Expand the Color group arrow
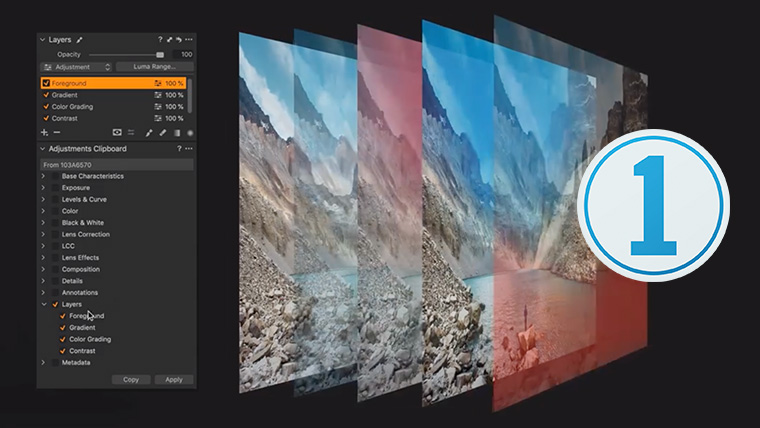 pyautogui.click(x=43, y=211)
